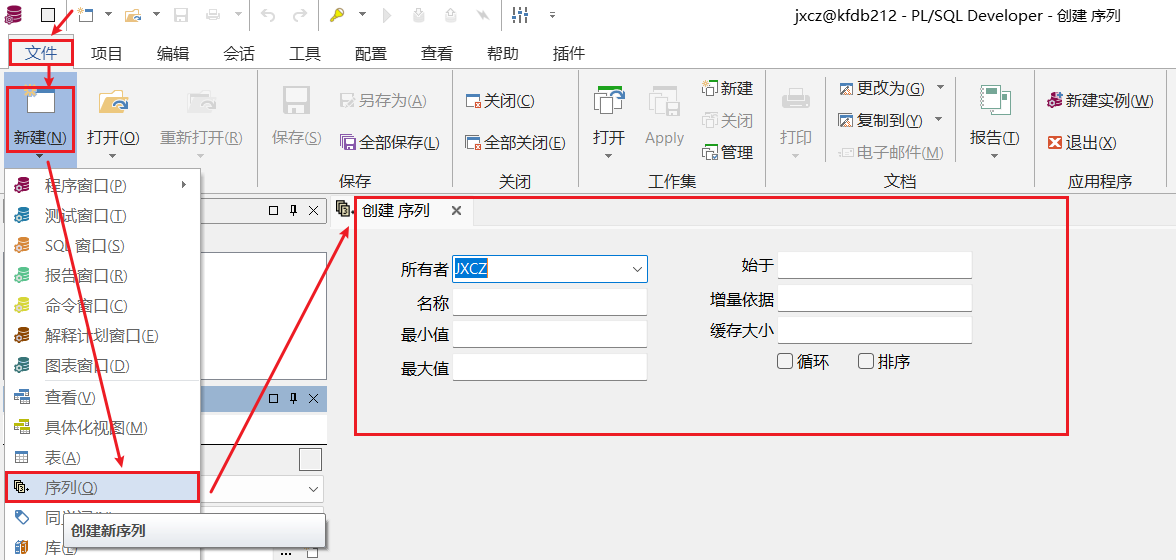Viewport: 1176px width, 560px height.
Task: Click the 缓存大小 input field
Action: click(874, 331)
